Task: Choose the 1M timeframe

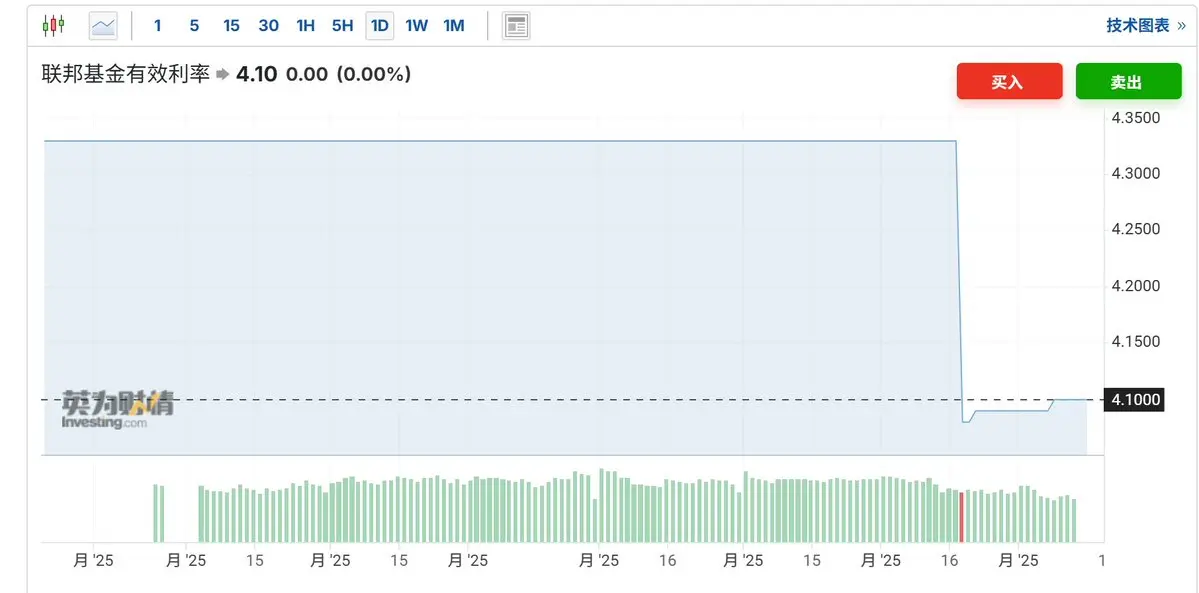Action: [453, 26]
